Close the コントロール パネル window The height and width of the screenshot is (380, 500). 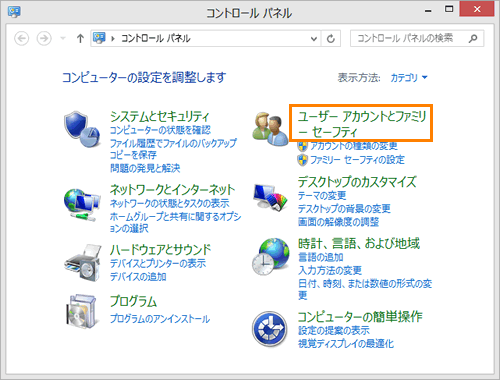[477, 9]
